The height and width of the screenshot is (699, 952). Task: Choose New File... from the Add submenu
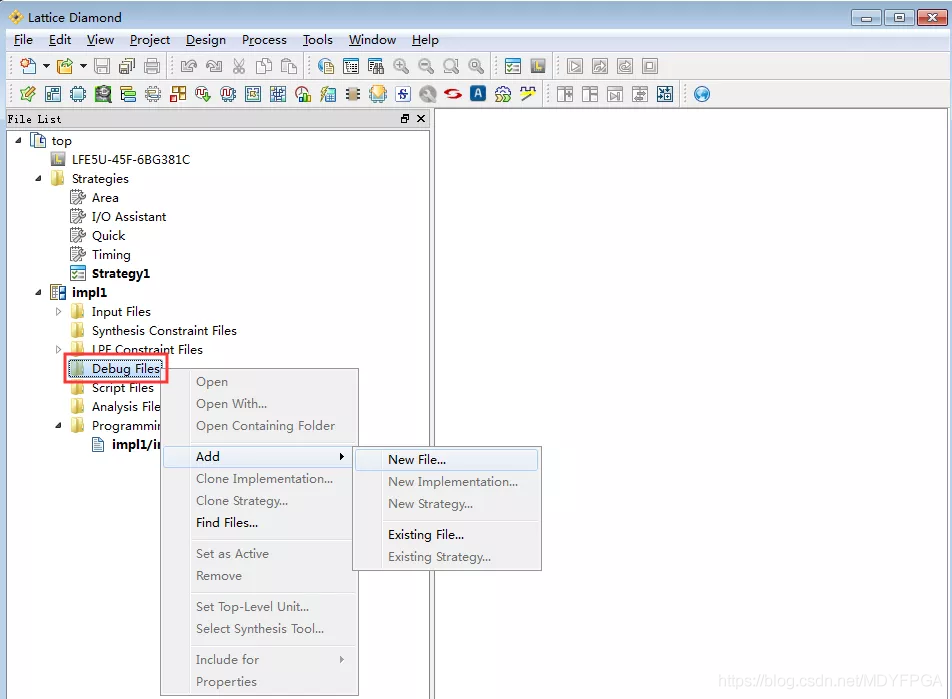(x=446, y=460)
